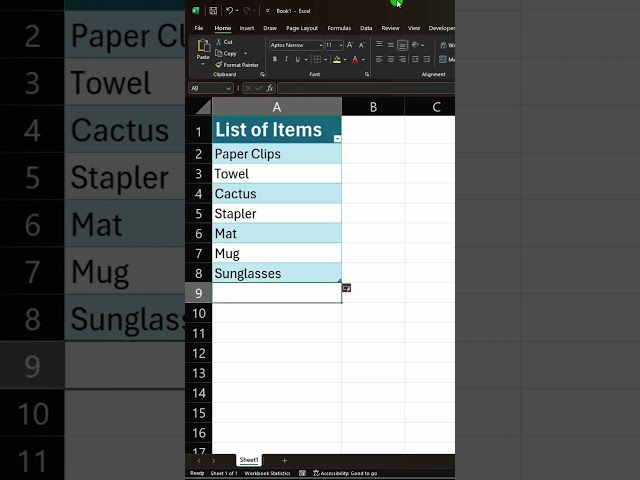640x480 pixels.
Task: Open Customize Quick Access Toolbar dropdown
Action: click(267, 11)
